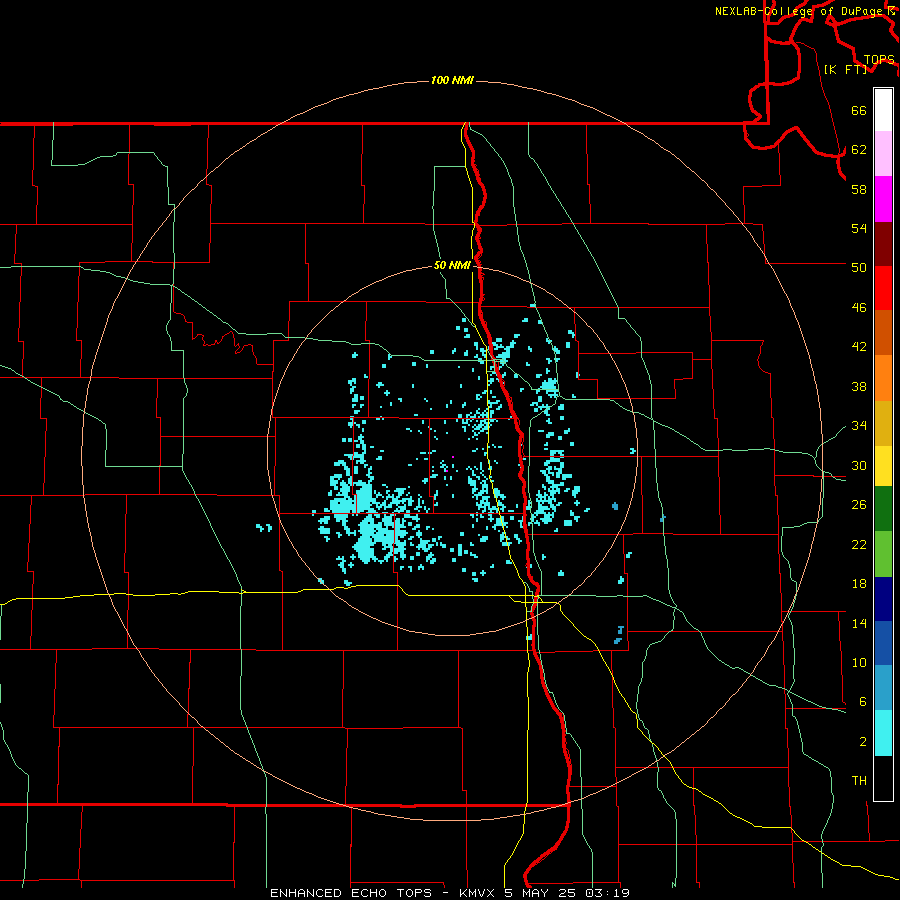Click the cyan legend swatch
The width and height of the screenshot is (900, 900).
883,733
